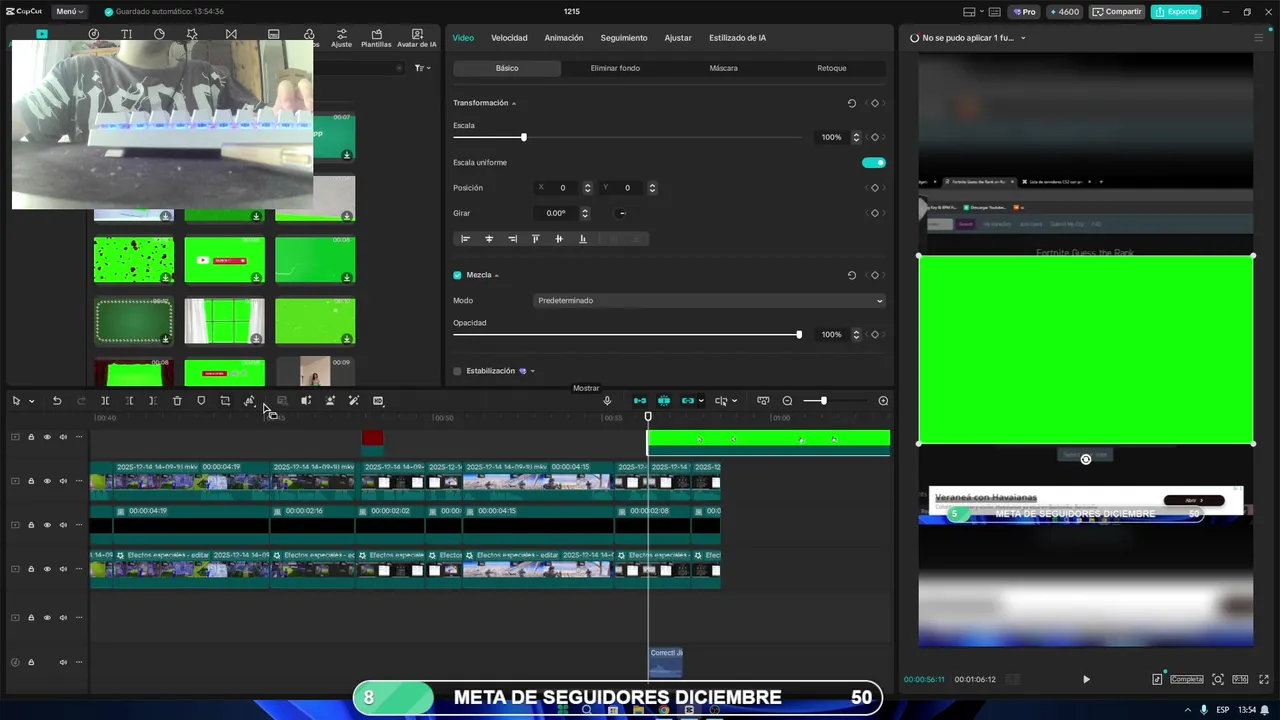
Task: Select the crop tool in timeline toolbar
Action: [x=225, y=401]
